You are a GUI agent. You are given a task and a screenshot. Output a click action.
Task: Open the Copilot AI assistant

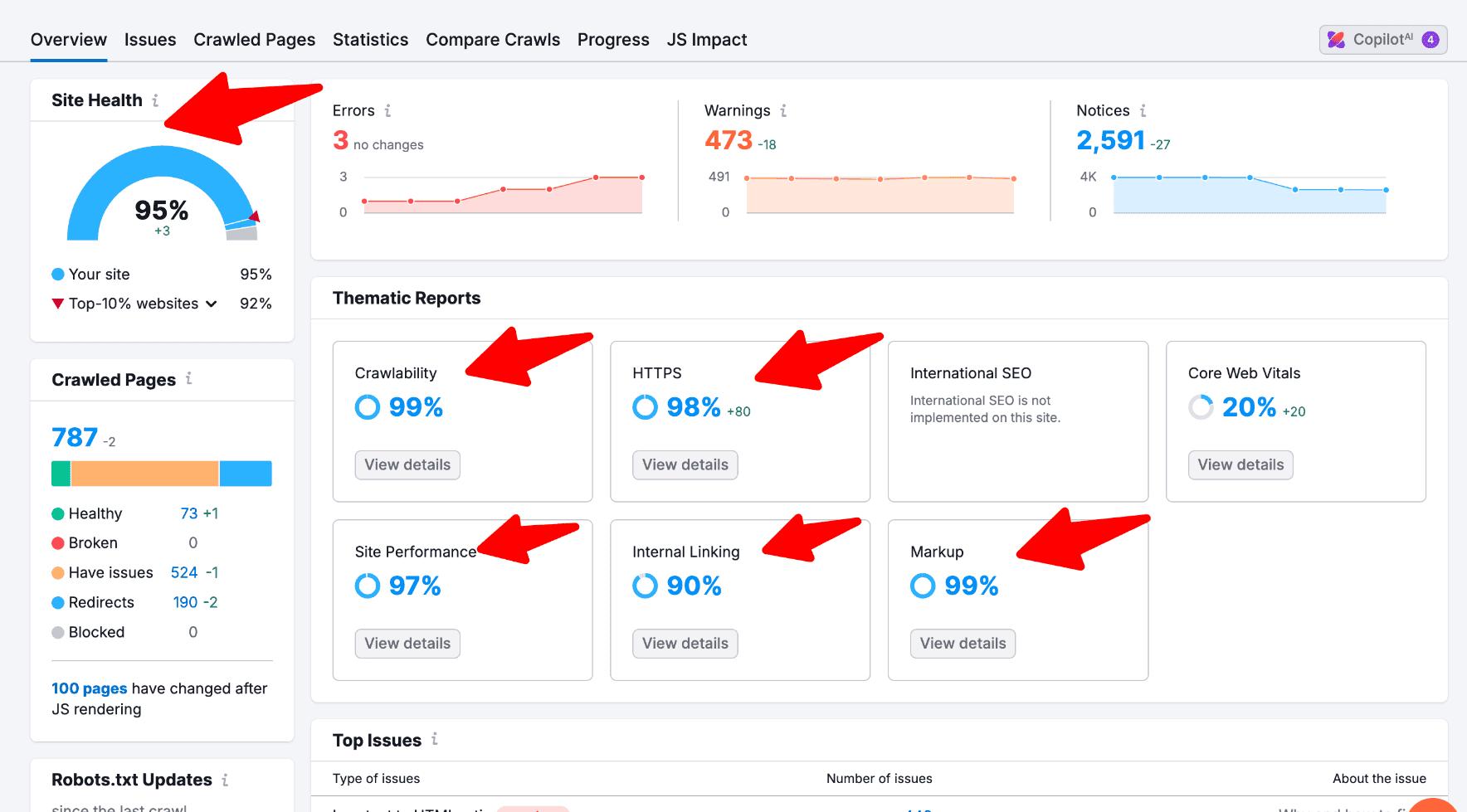pos(1382,40)
